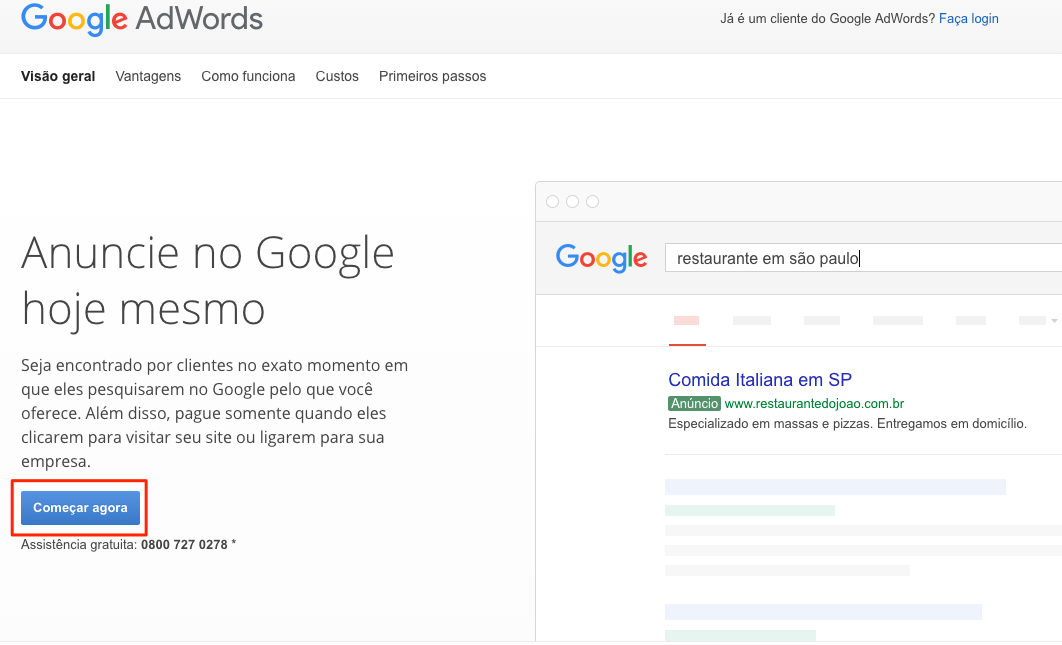Click the paragraph starting Seja encontrado por clientes
The image size is (1062, 645).
[215, 413]
